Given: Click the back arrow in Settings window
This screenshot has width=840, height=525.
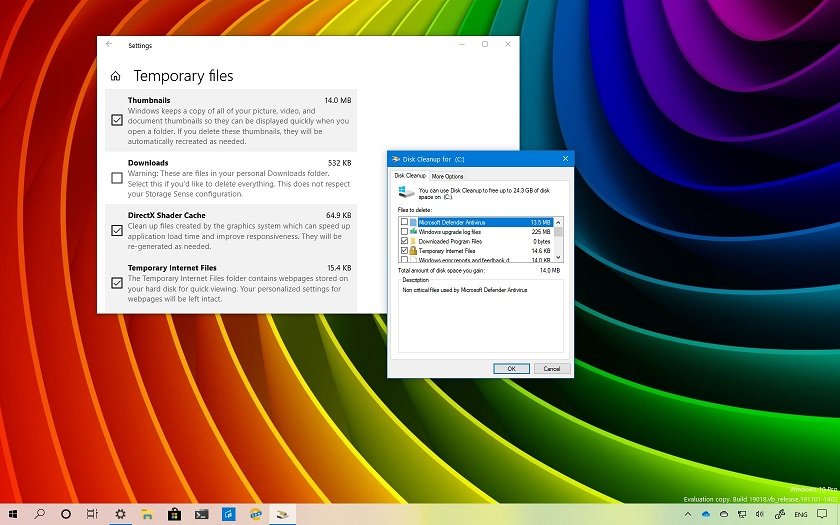Looking at the screenshot, I should pos(109,45).
